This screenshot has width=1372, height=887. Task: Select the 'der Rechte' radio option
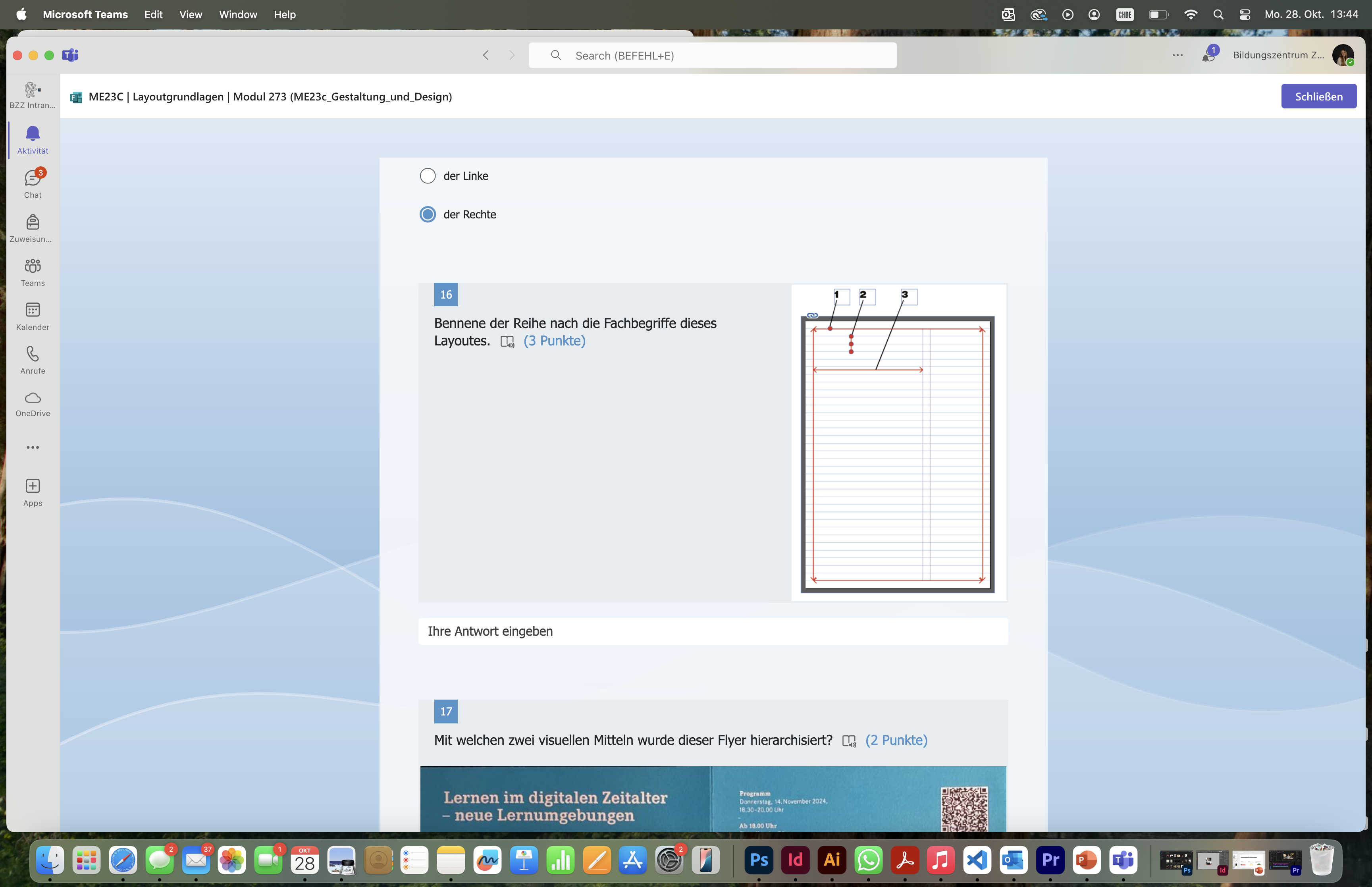tap(428, 214)
